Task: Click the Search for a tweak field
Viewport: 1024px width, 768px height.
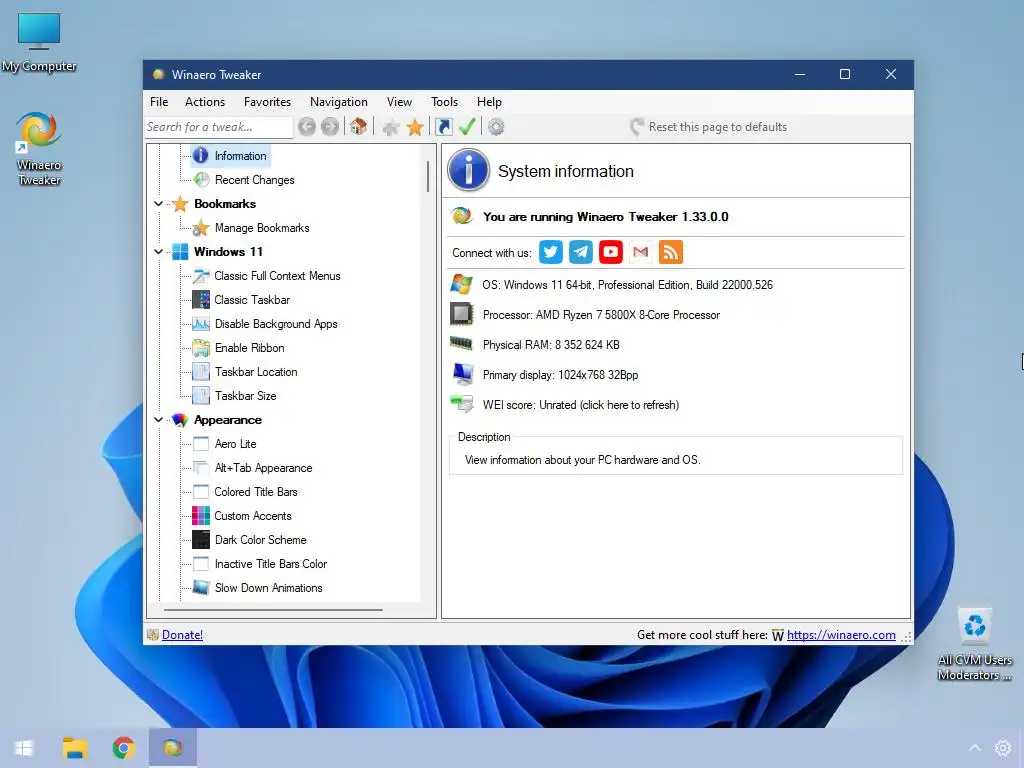Action: tap(219, 127)
